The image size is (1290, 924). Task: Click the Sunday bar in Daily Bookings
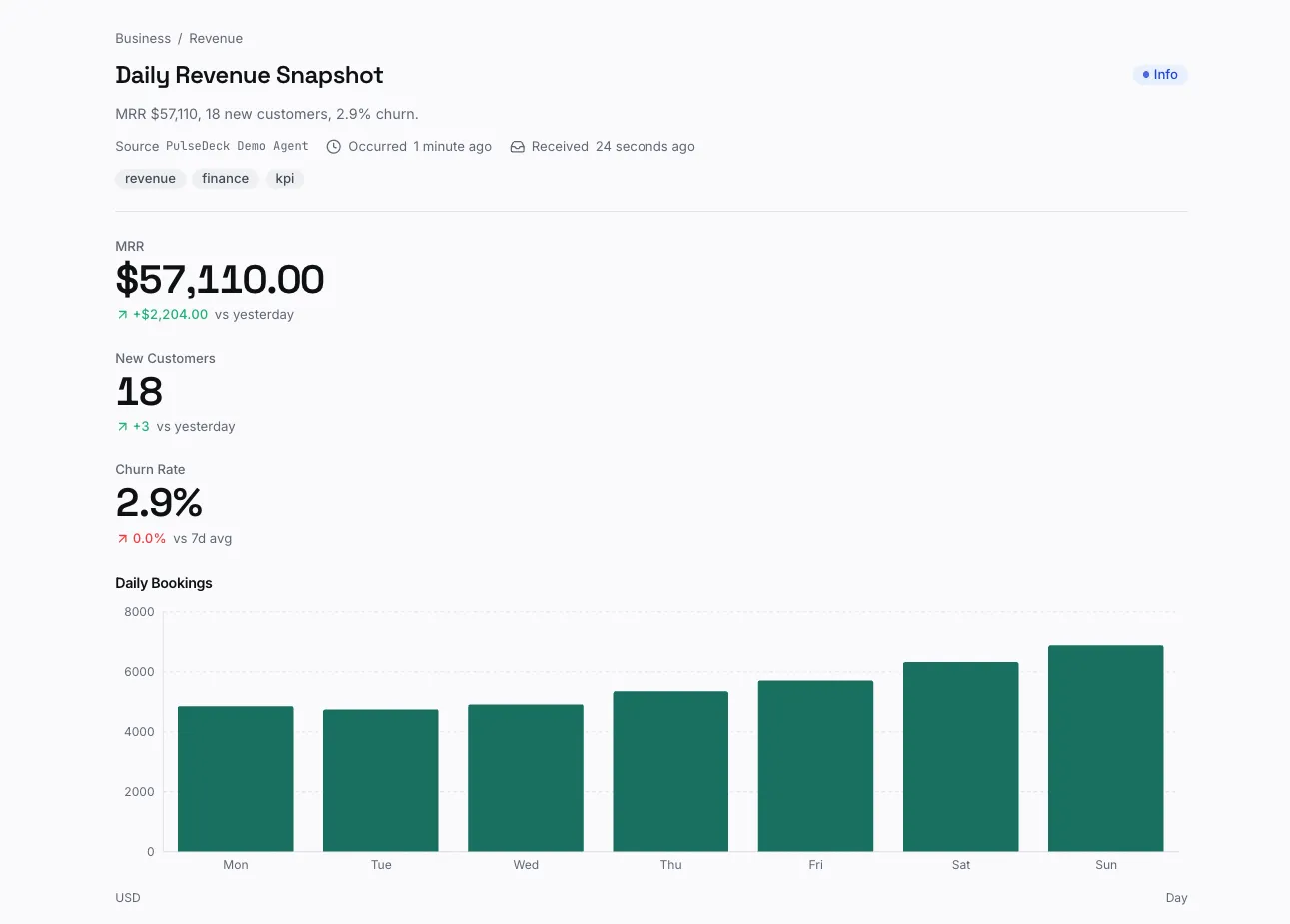click(1106, 749)
